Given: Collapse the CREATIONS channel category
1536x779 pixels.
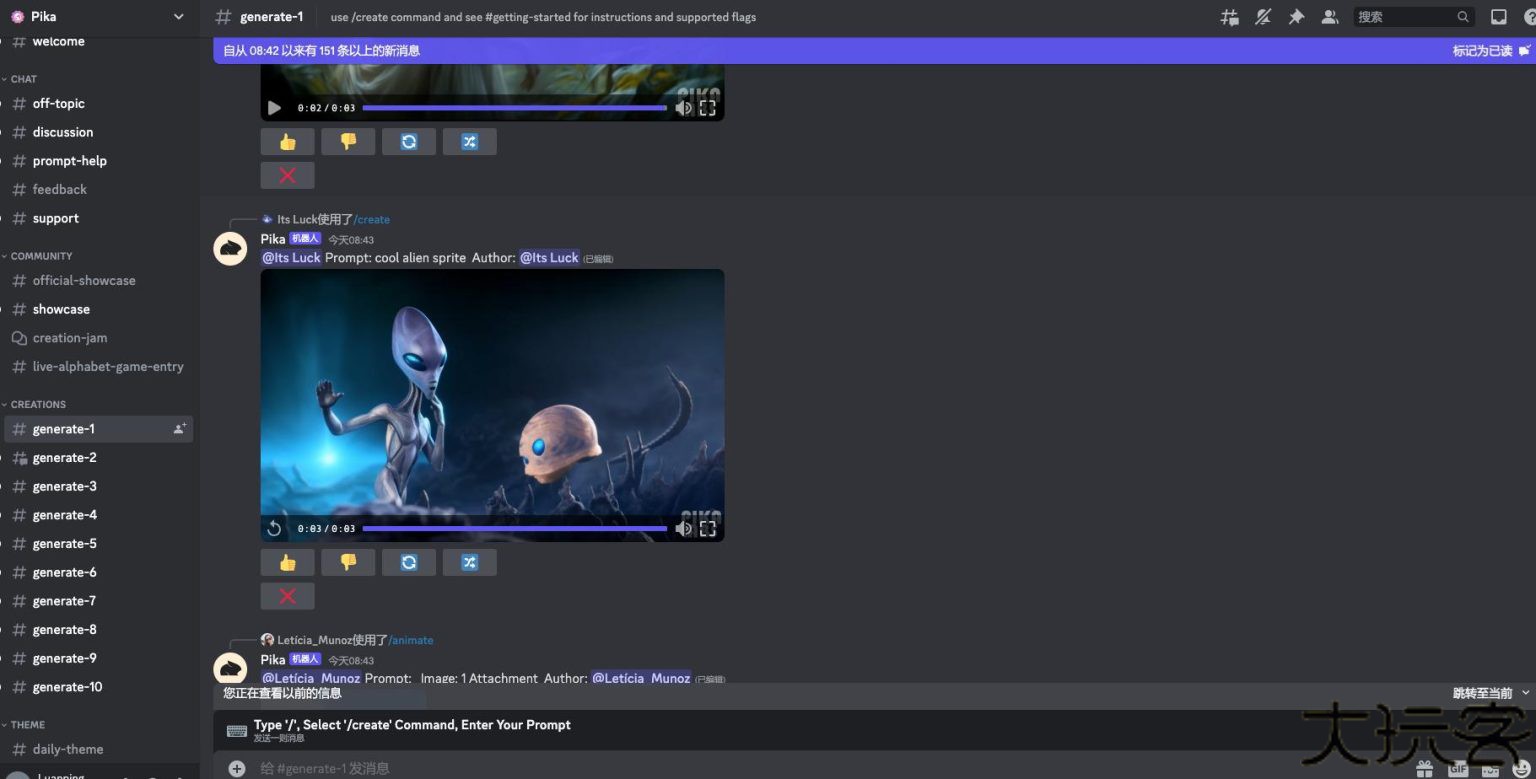Looking at the screenshot, I should (38, 404).
